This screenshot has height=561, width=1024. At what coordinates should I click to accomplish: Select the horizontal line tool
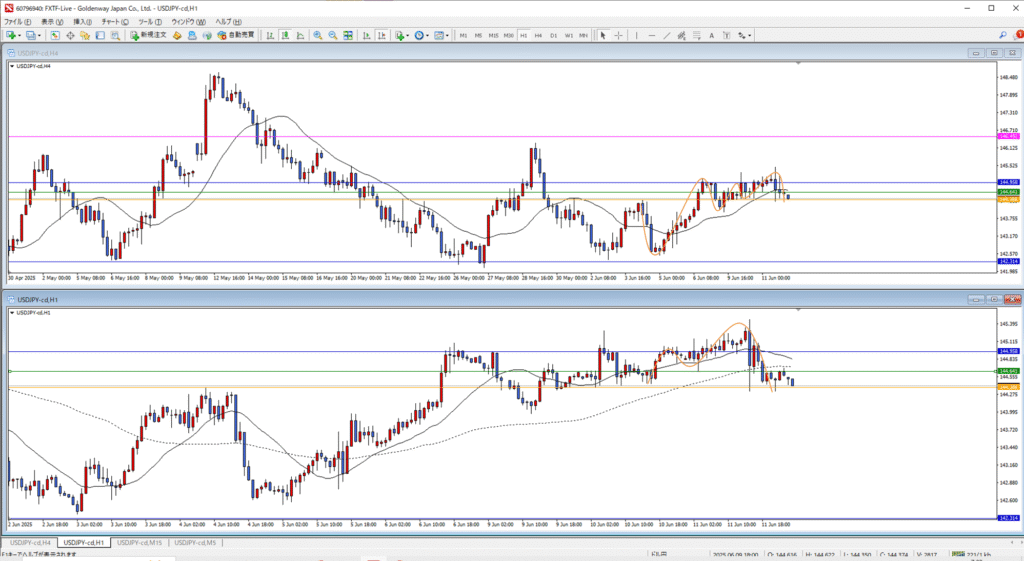click(x=652, y=35)
